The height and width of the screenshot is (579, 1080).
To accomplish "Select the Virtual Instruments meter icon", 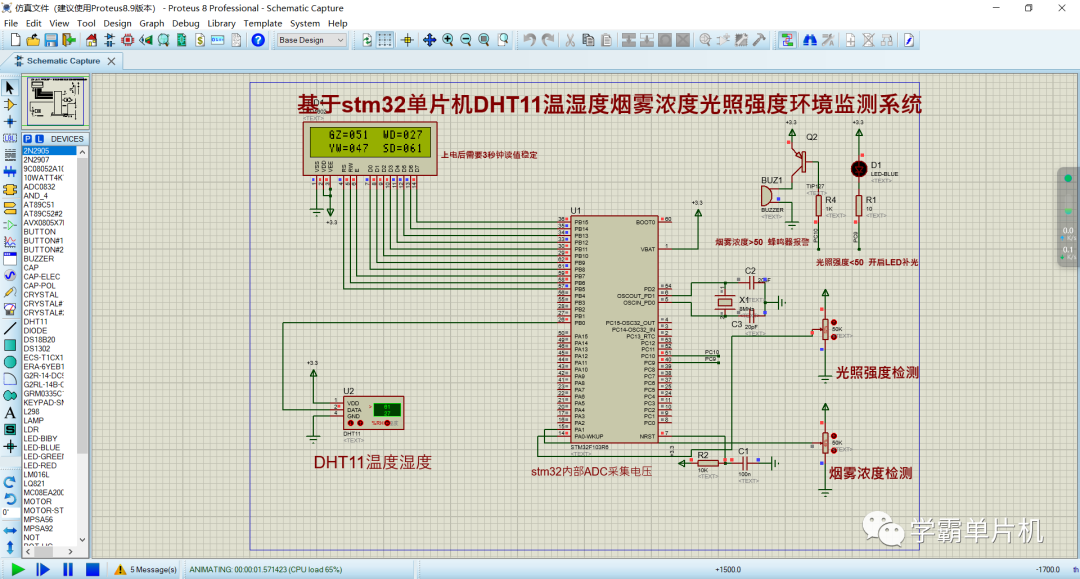I will coord(10,310).
